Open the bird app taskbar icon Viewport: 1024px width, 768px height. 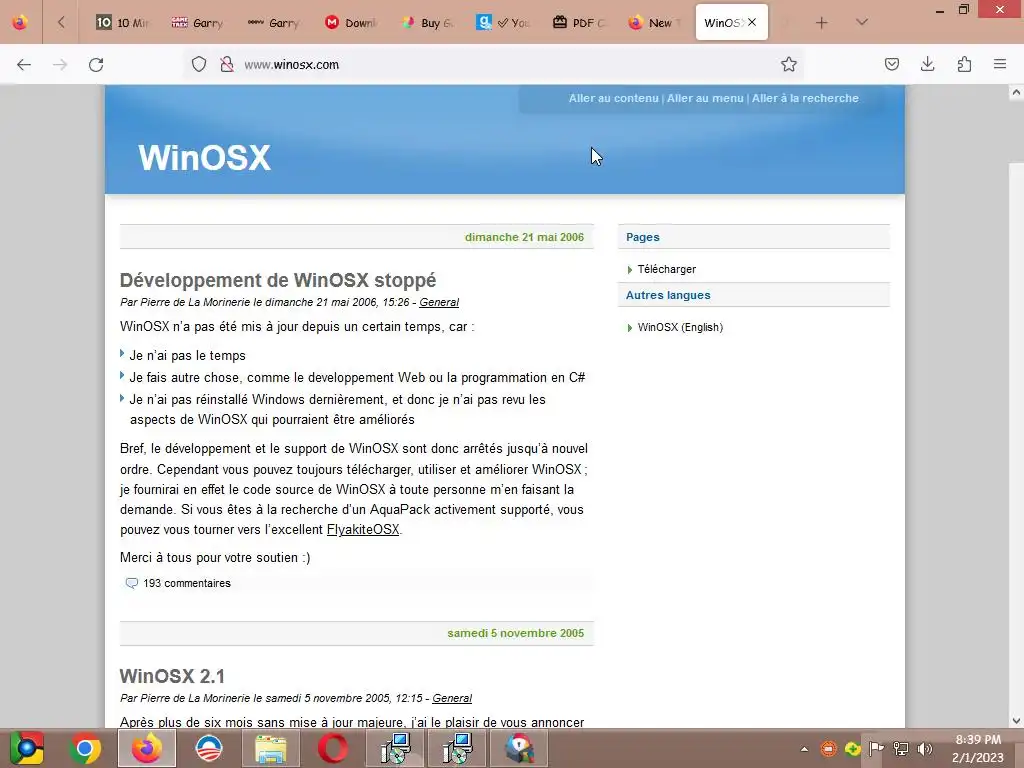coord(519,748)
